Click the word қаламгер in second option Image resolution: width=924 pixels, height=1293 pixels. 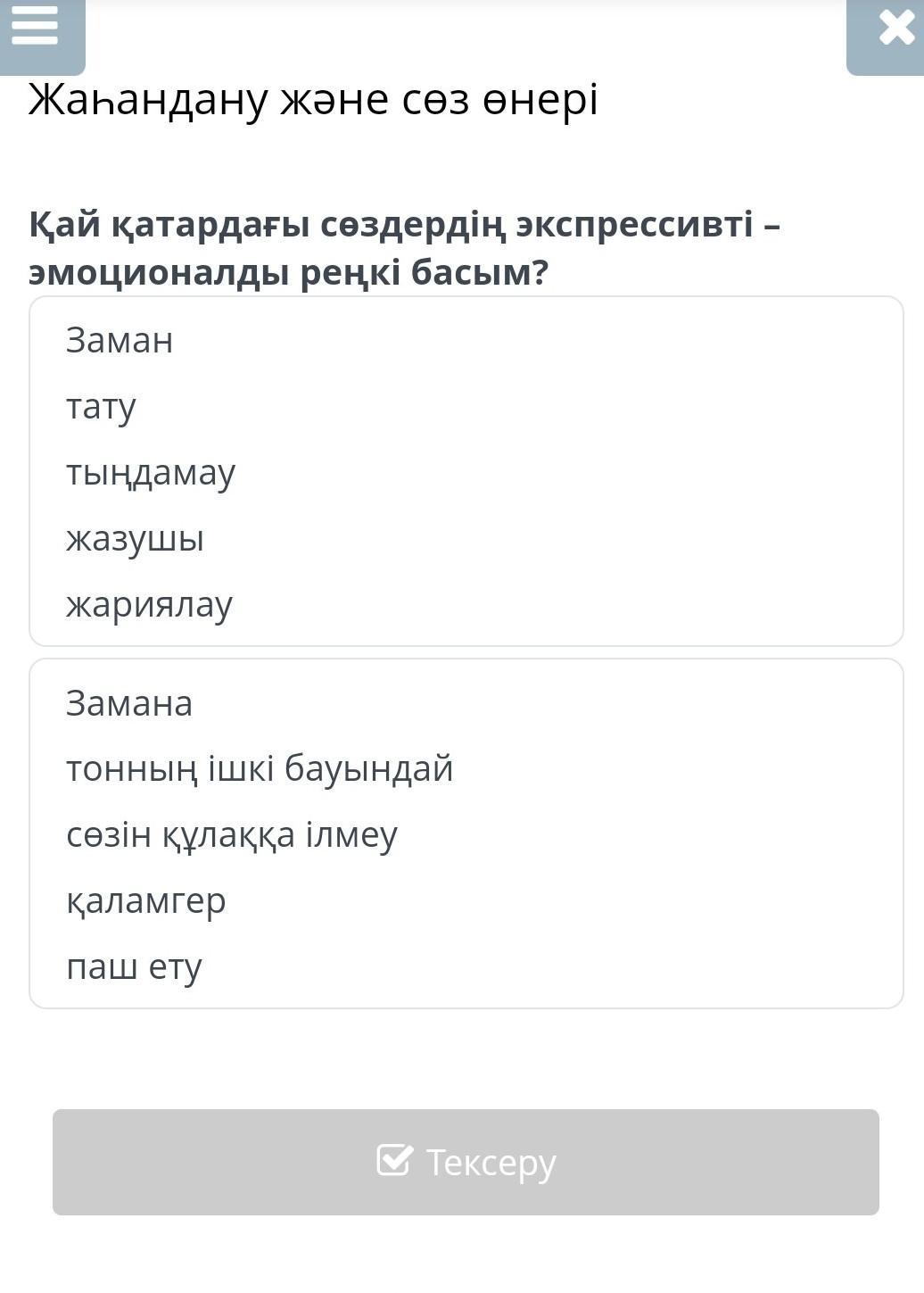146,901
